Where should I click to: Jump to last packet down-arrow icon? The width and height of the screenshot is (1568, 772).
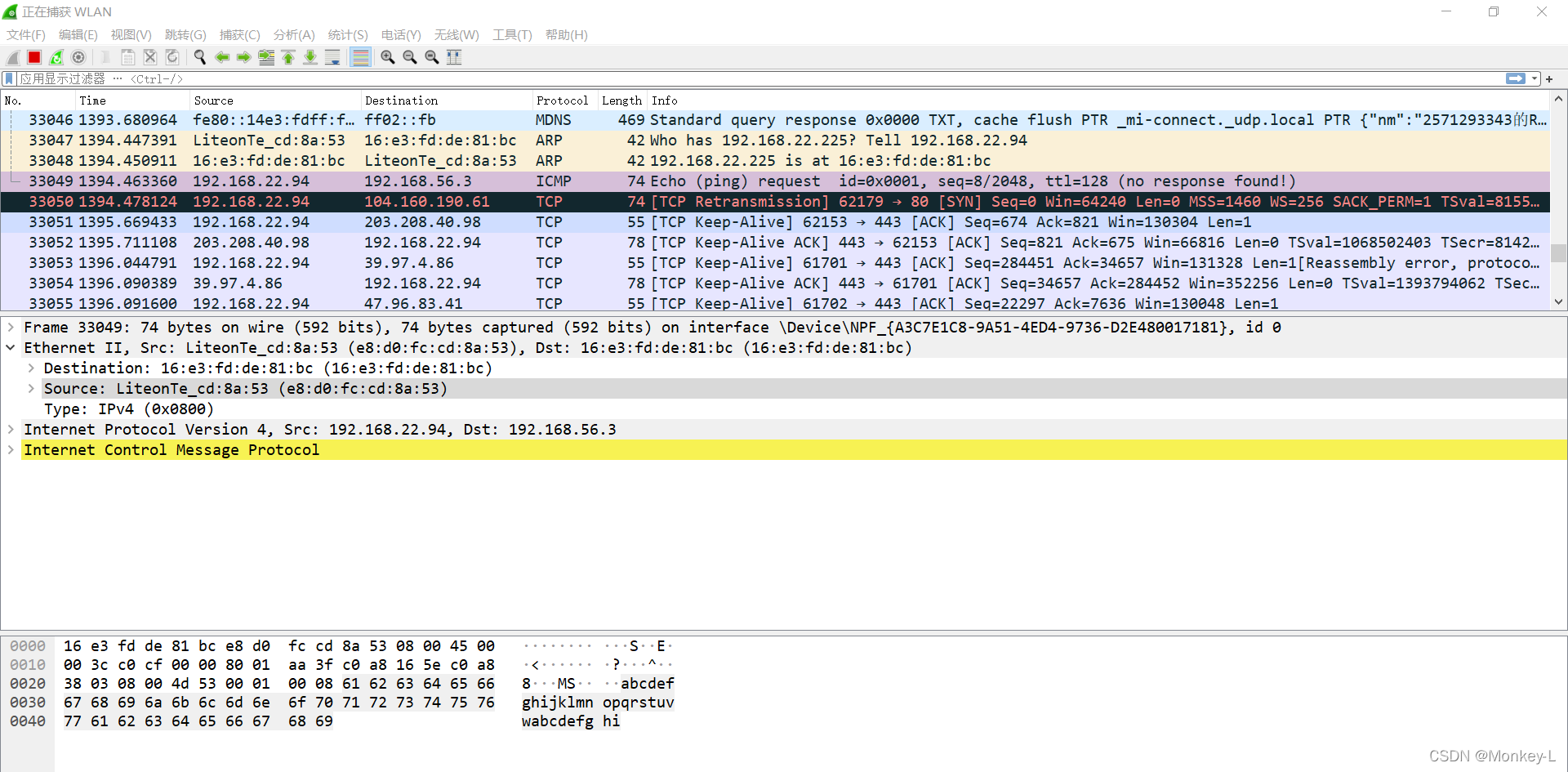pyautogui.click(x=310, y=57)
